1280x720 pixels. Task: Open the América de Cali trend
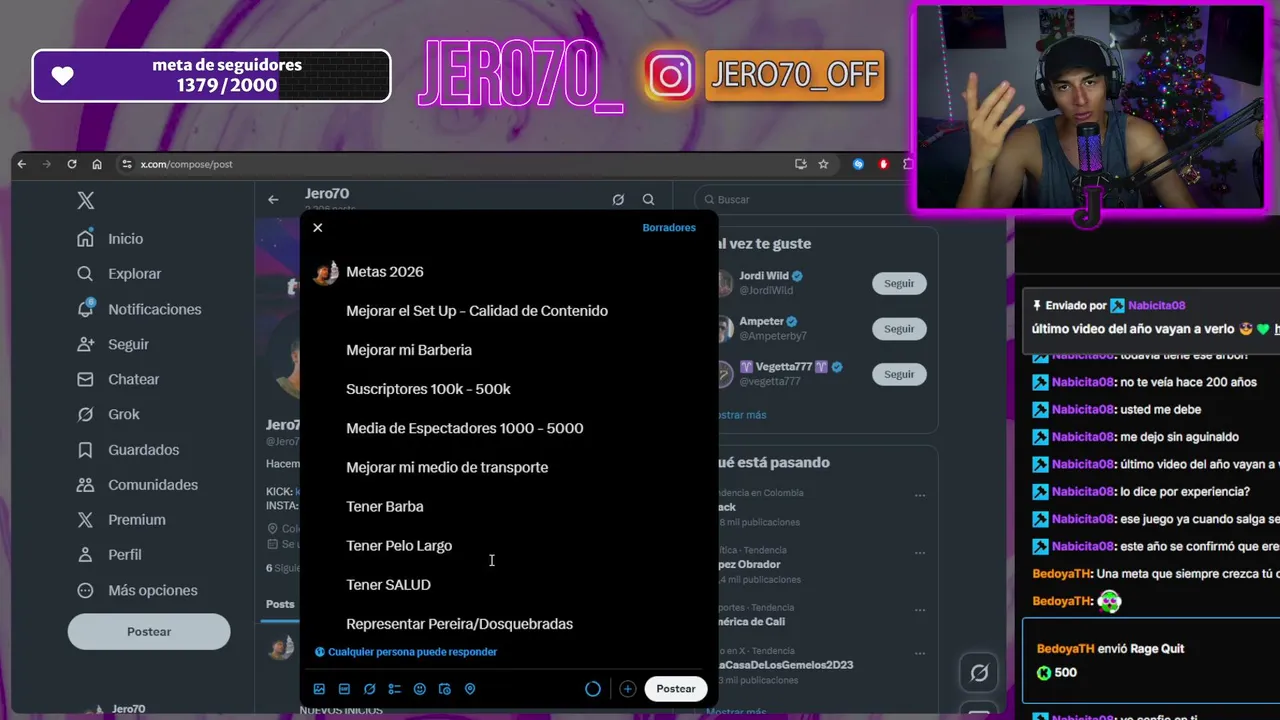coord(752,622)
